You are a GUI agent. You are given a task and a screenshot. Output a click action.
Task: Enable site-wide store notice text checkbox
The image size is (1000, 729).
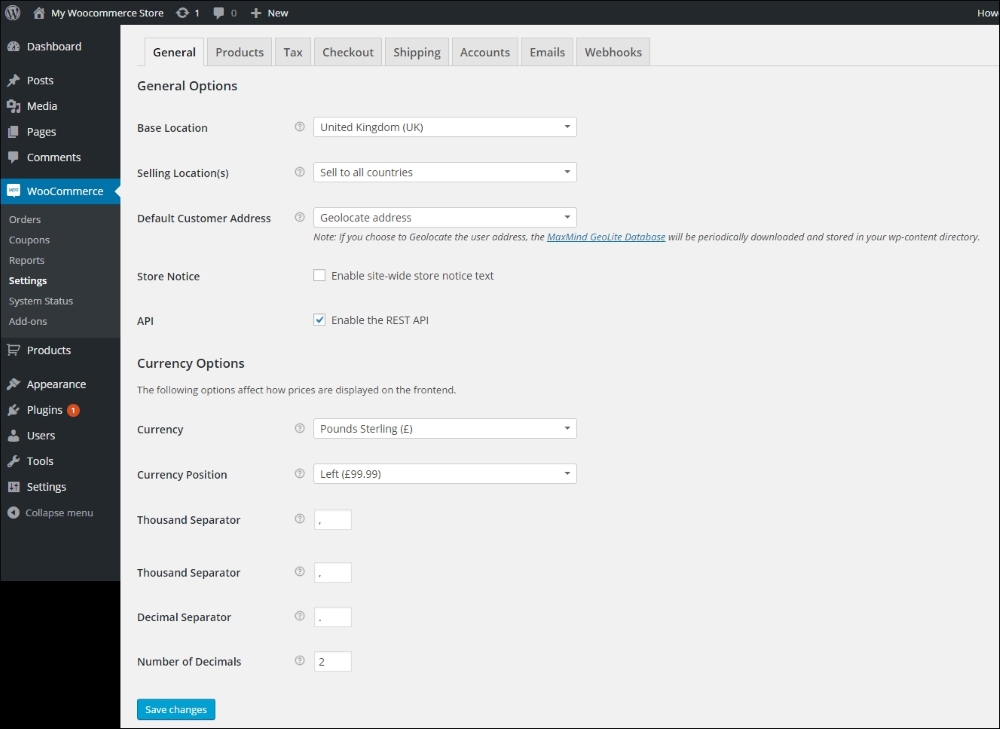pyautogui.click(x=320, y=276)
